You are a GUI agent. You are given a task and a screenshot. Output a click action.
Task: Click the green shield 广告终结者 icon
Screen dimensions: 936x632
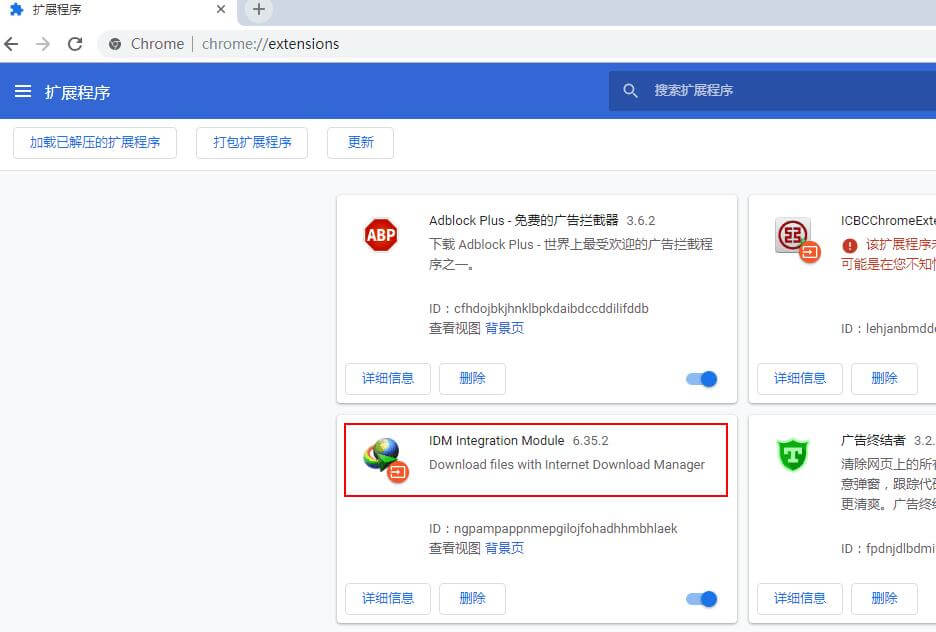coord(792,455)
